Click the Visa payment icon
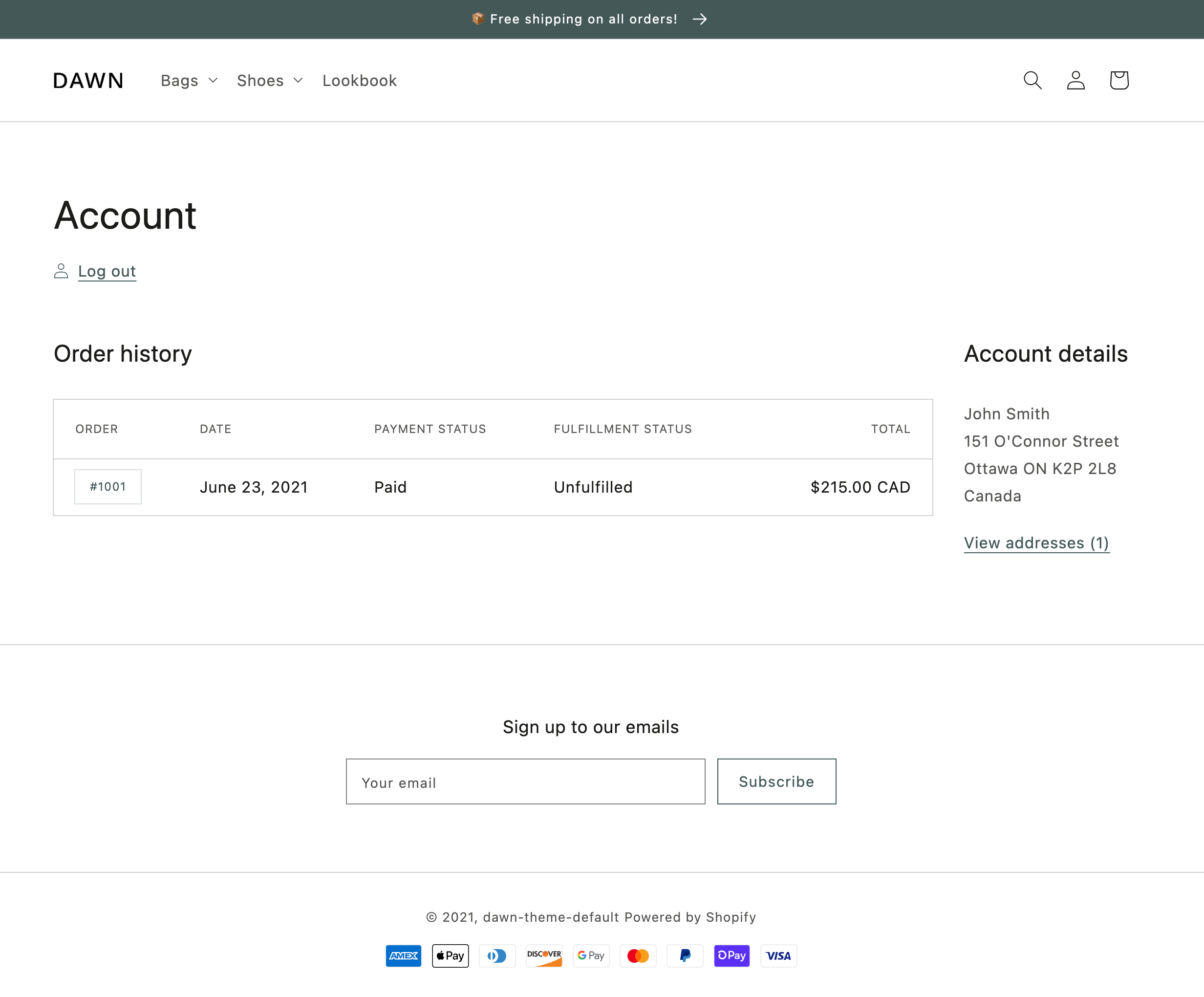The image size is (1204, 997). tap(778, 956)
